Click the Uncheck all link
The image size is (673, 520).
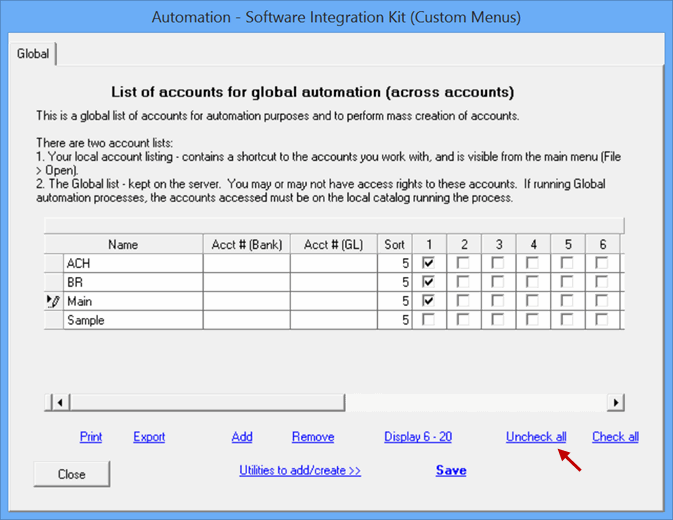tap(536, 437)
